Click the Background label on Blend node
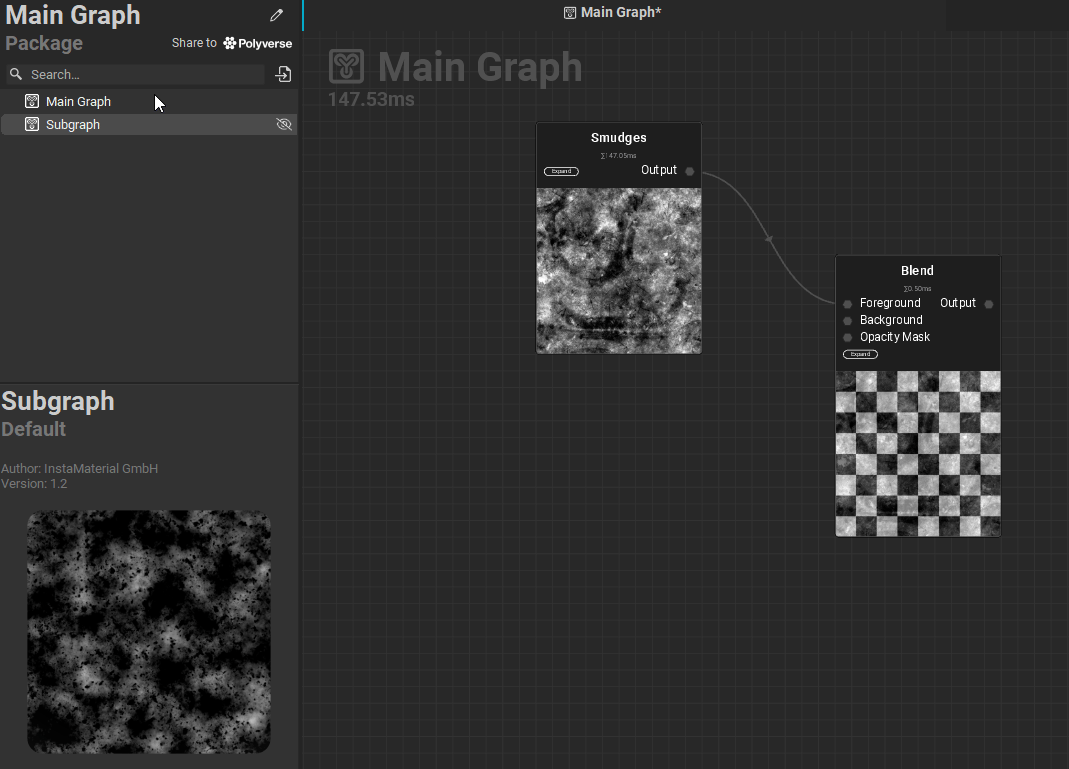Screen dimensions: 1069x769 (891, 320)
